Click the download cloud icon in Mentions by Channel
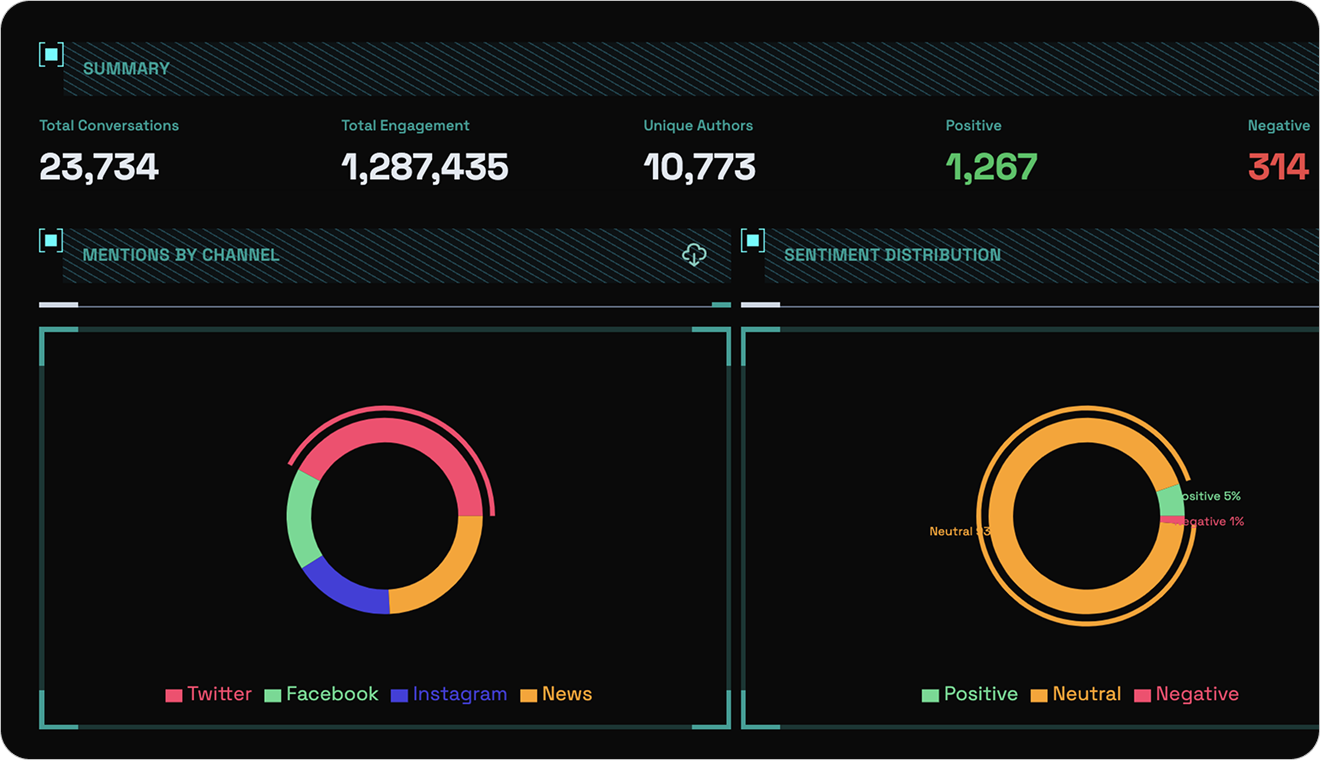The height and width of the screenshot is (760, 1320). [x=694, y=255]
